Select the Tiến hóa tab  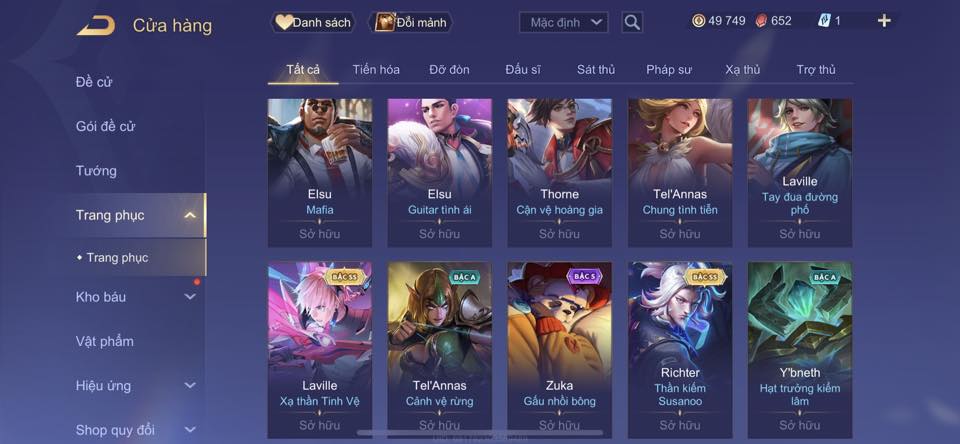376,70
